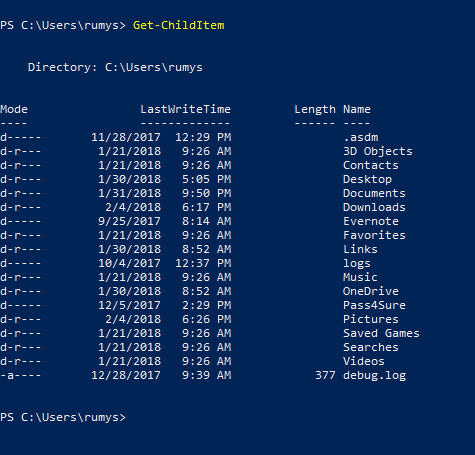This screenshot has height=455, width=475.
Task: Click the Videos directory name
Action: tap(364, 361)
